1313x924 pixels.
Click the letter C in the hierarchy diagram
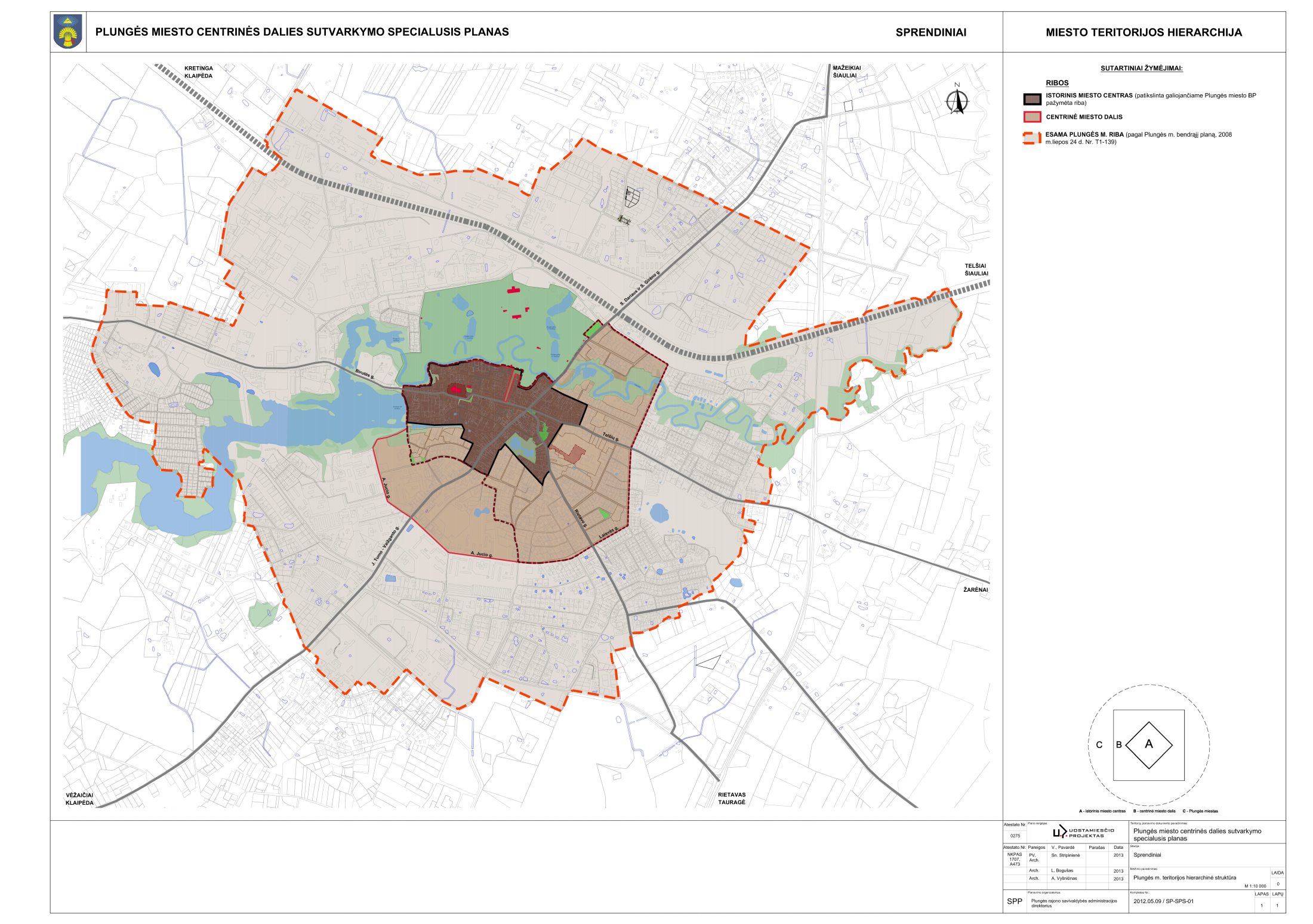click(x=1099, y=744)
